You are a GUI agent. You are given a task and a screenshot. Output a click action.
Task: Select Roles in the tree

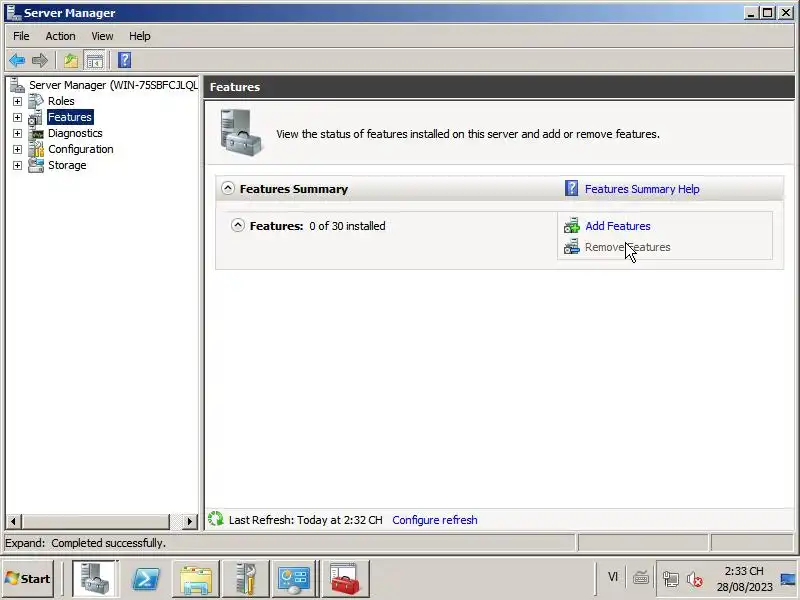click(61, 101)
